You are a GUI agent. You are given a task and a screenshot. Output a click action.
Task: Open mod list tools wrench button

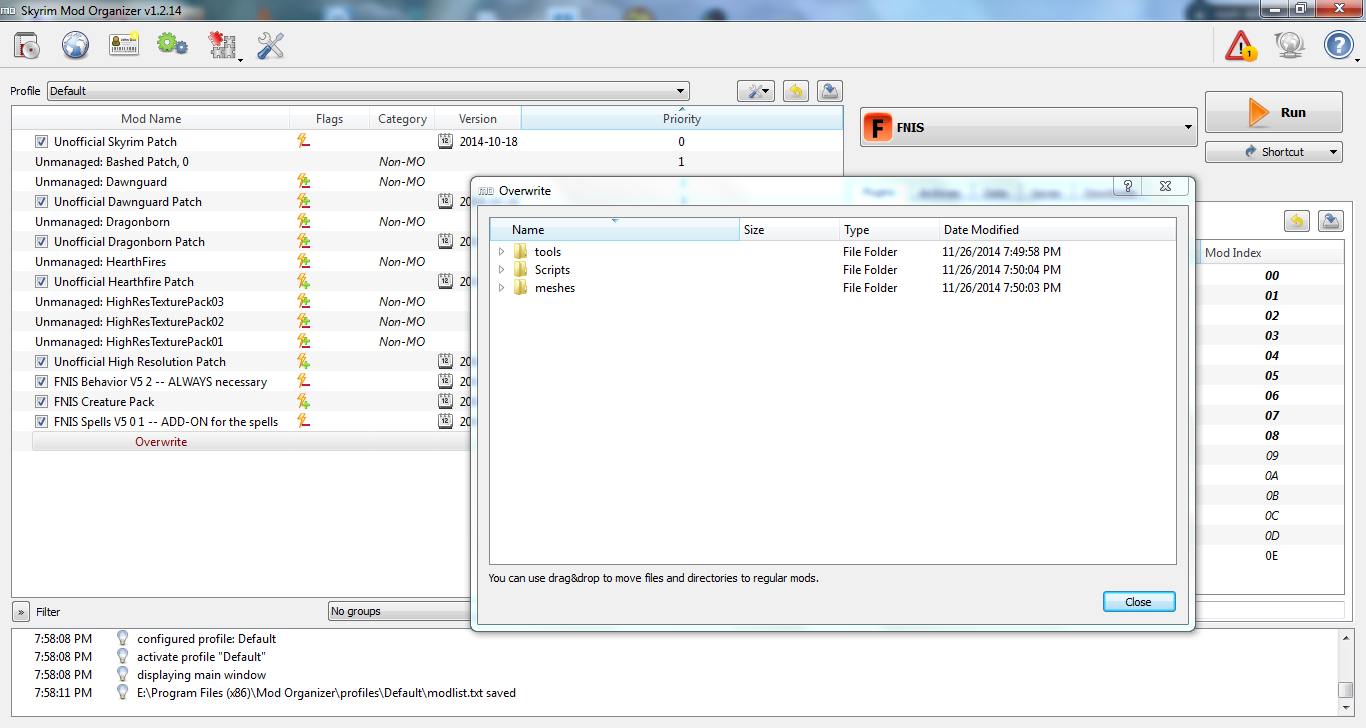pyautogui.click(x=756, y=91)
